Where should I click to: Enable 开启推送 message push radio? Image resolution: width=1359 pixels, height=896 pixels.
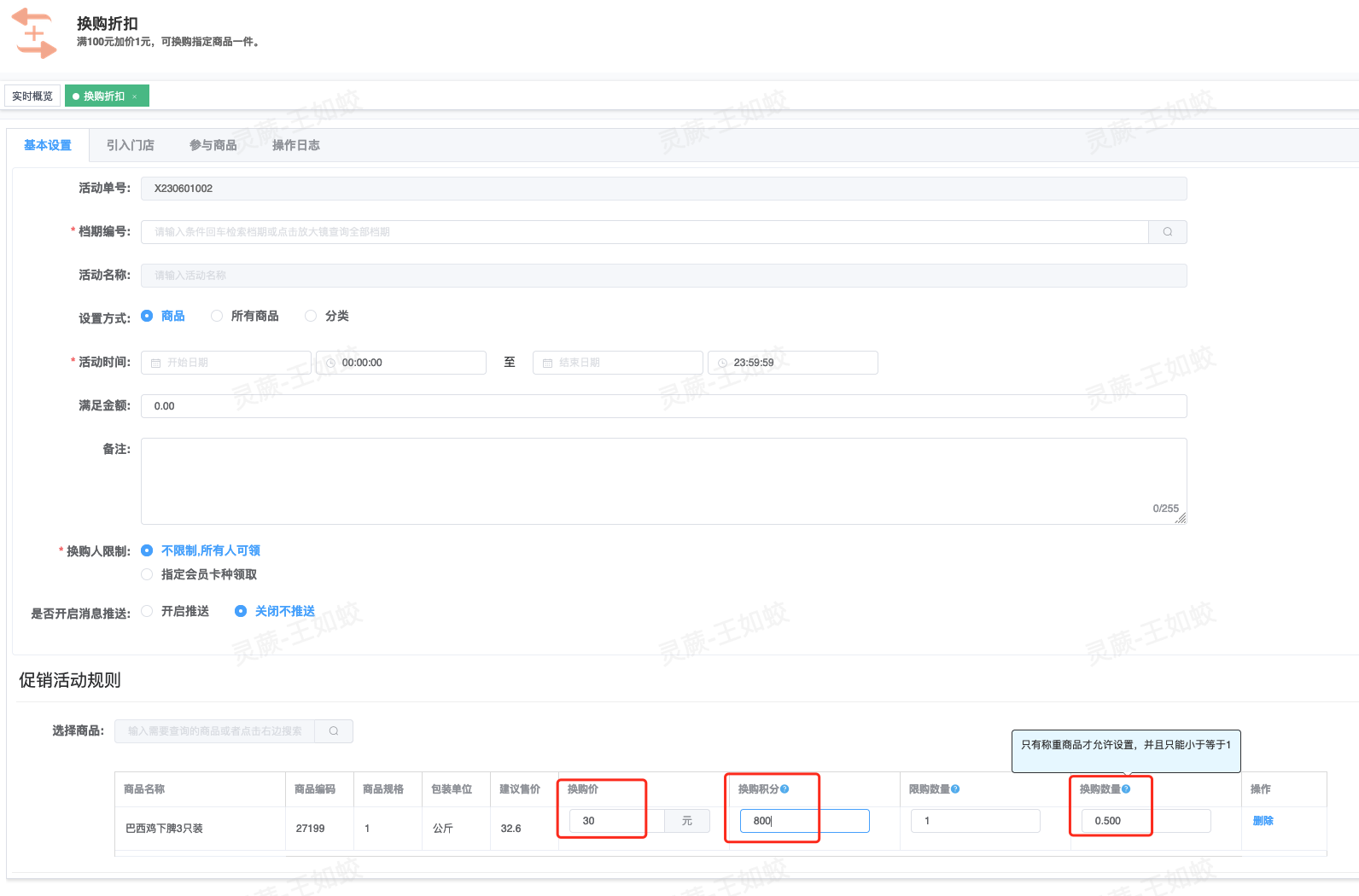coord(147,611)
